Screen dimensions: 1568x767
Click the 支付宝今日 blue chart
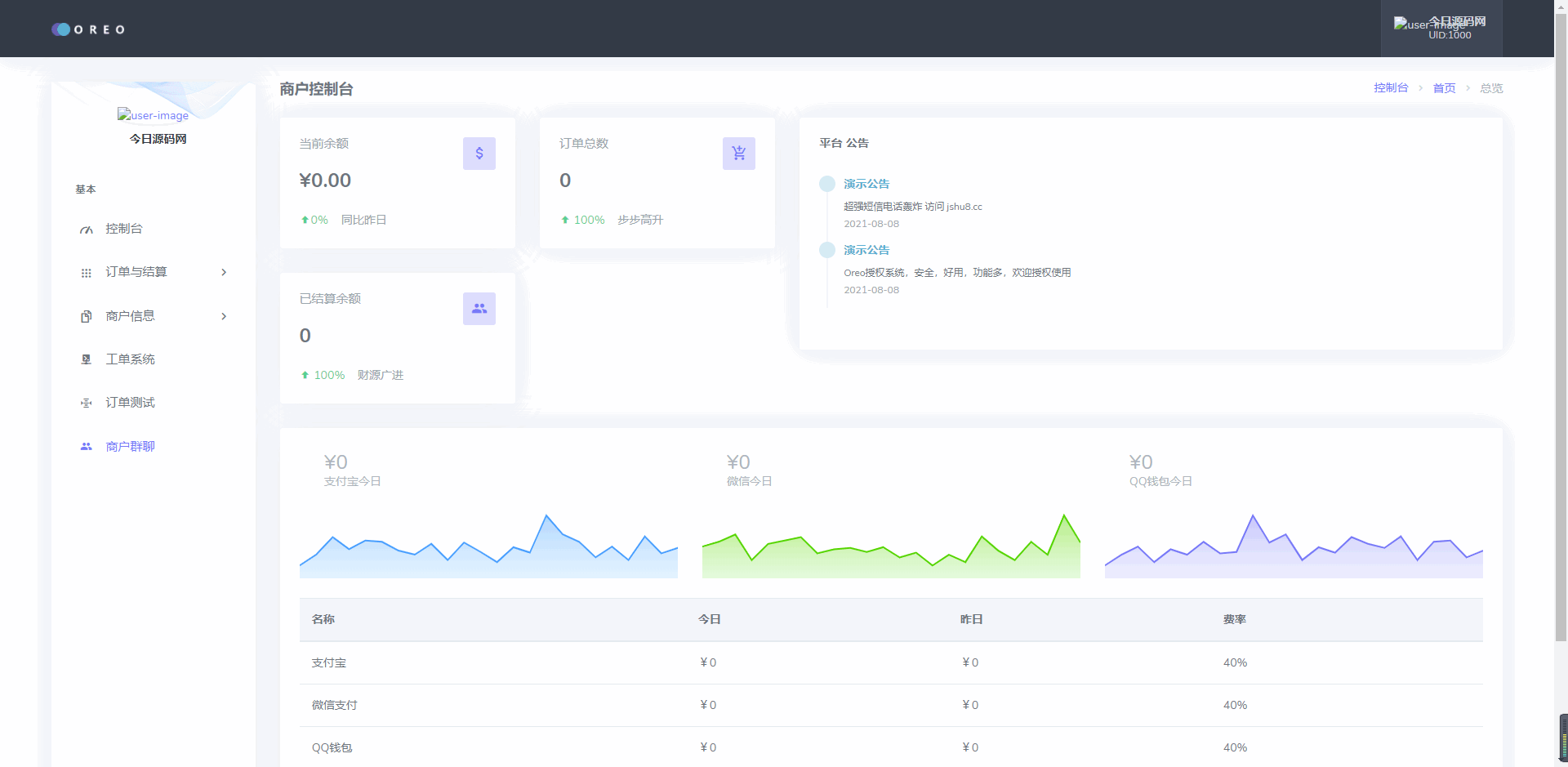488,546
